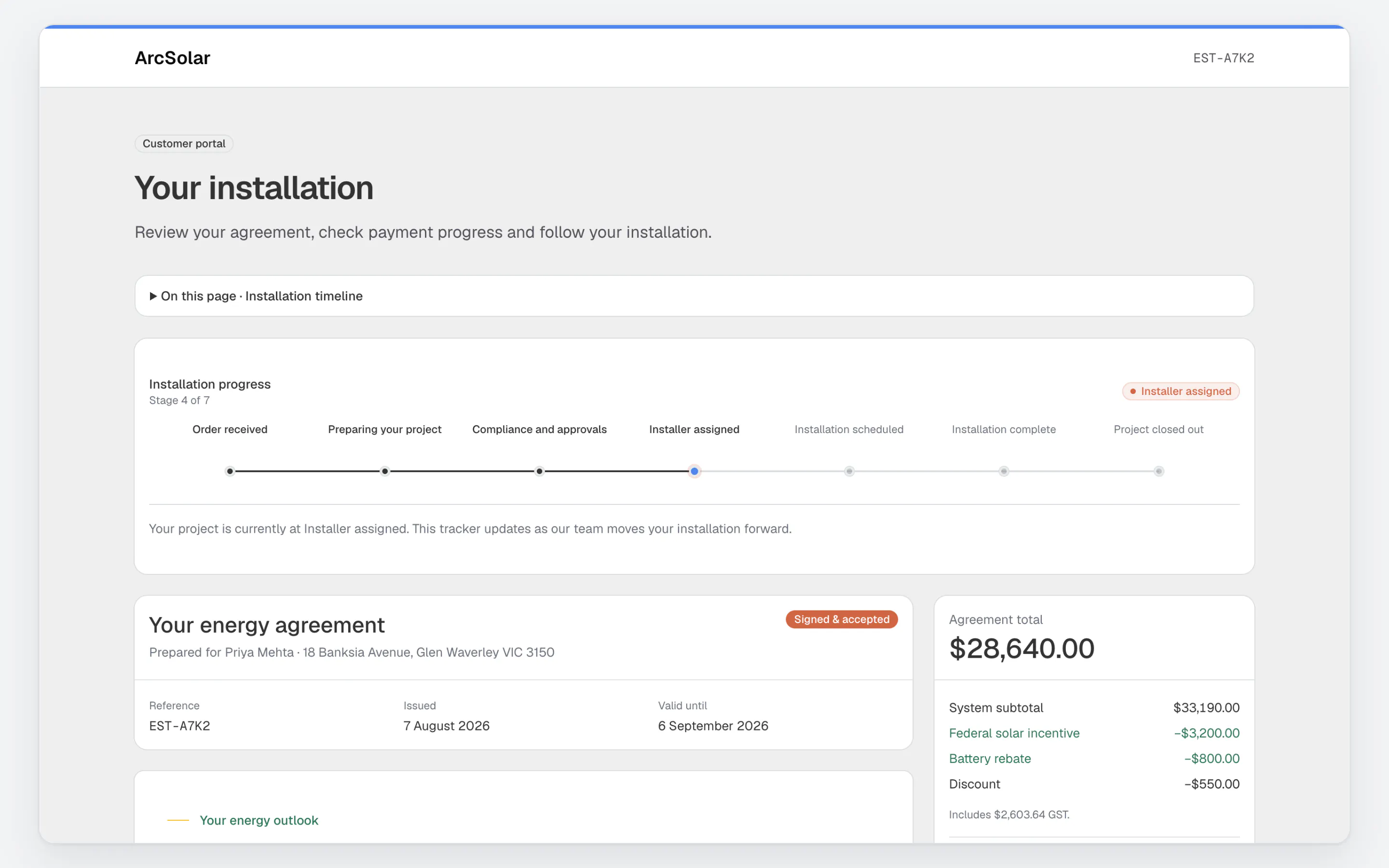
Task: Select the Installation scheduled timeline dot
Action: coord(849,471)
